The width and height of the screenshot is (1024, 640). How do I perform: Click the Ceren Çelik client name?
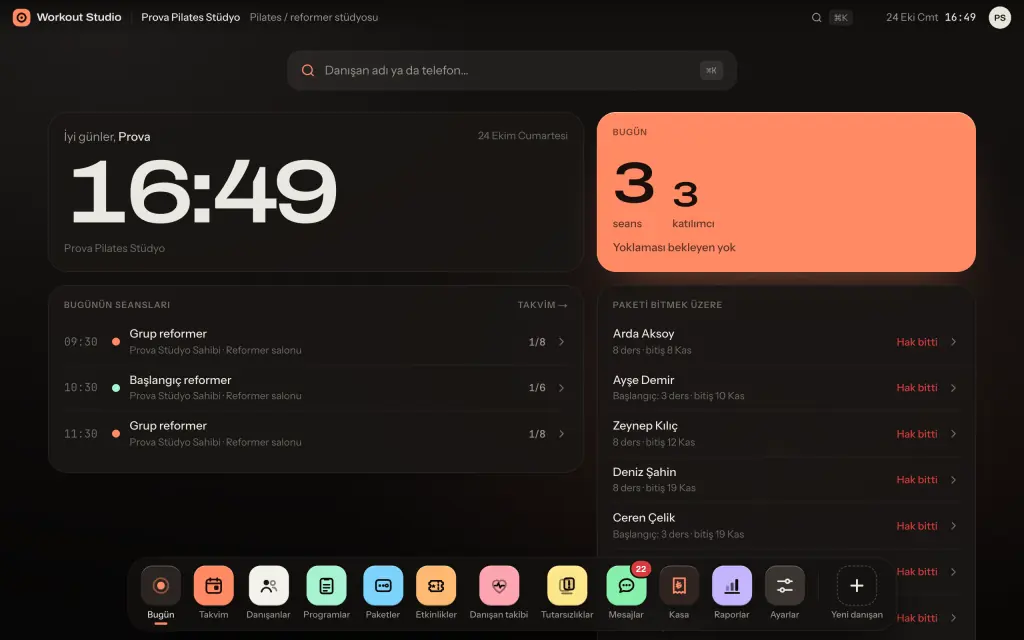point(644,518)
